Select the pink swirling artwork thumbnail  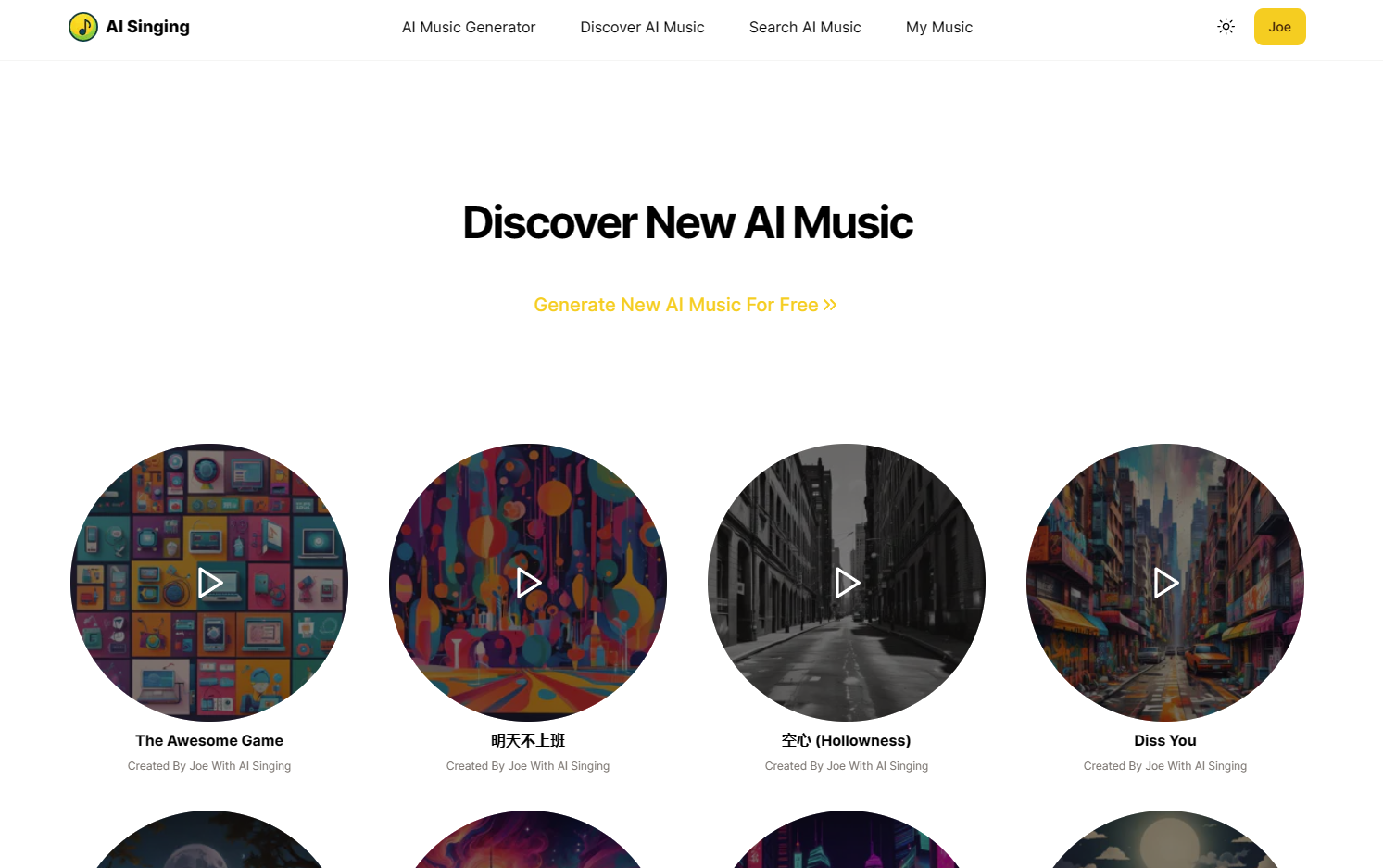tap(528, 839)
